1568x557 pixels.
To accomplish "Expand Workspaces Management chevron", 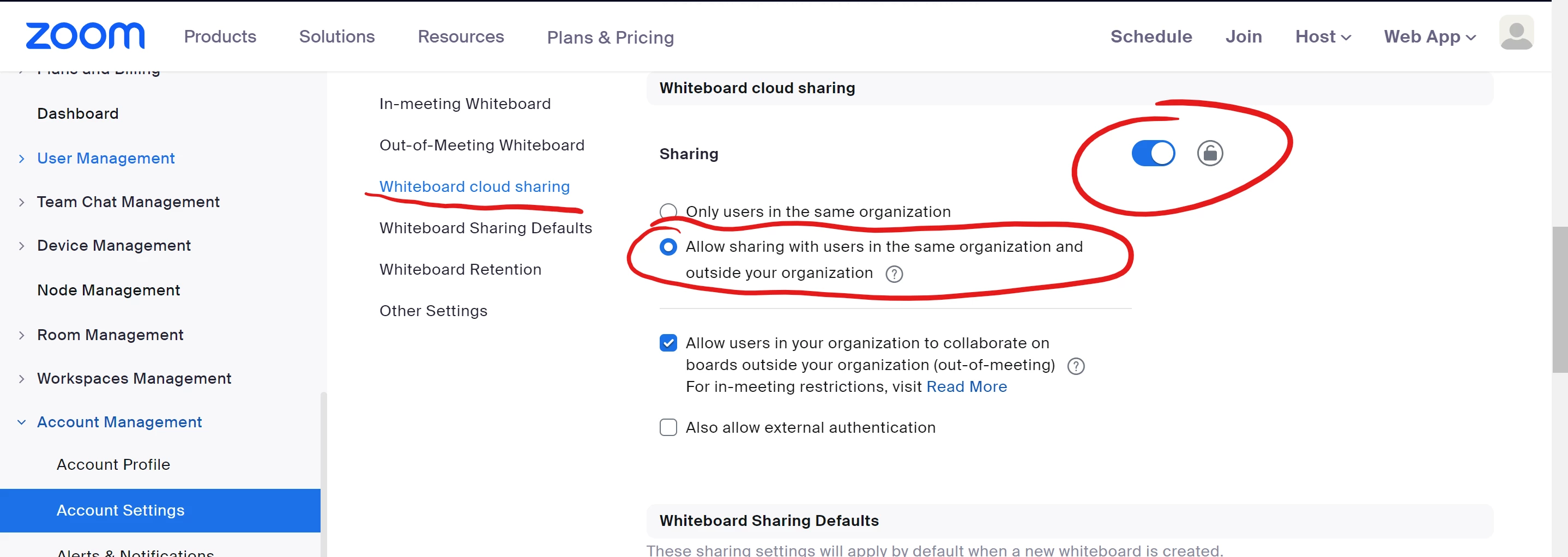I will click(x=22, y=379).
